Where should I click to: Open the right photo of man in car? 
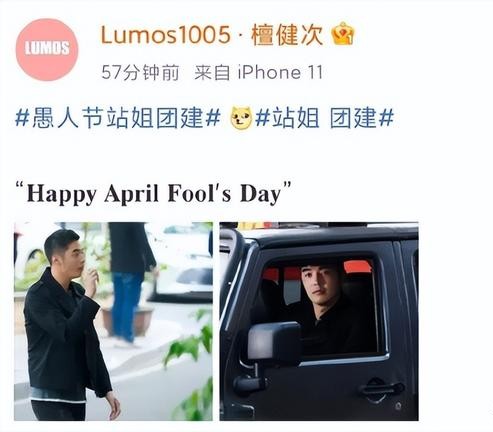pos(319,321)
